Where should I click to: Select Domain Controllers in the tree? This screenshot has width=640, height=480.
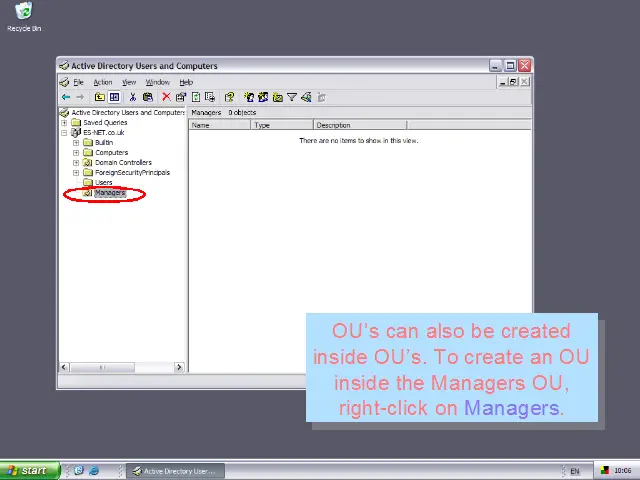click(123, 162)
